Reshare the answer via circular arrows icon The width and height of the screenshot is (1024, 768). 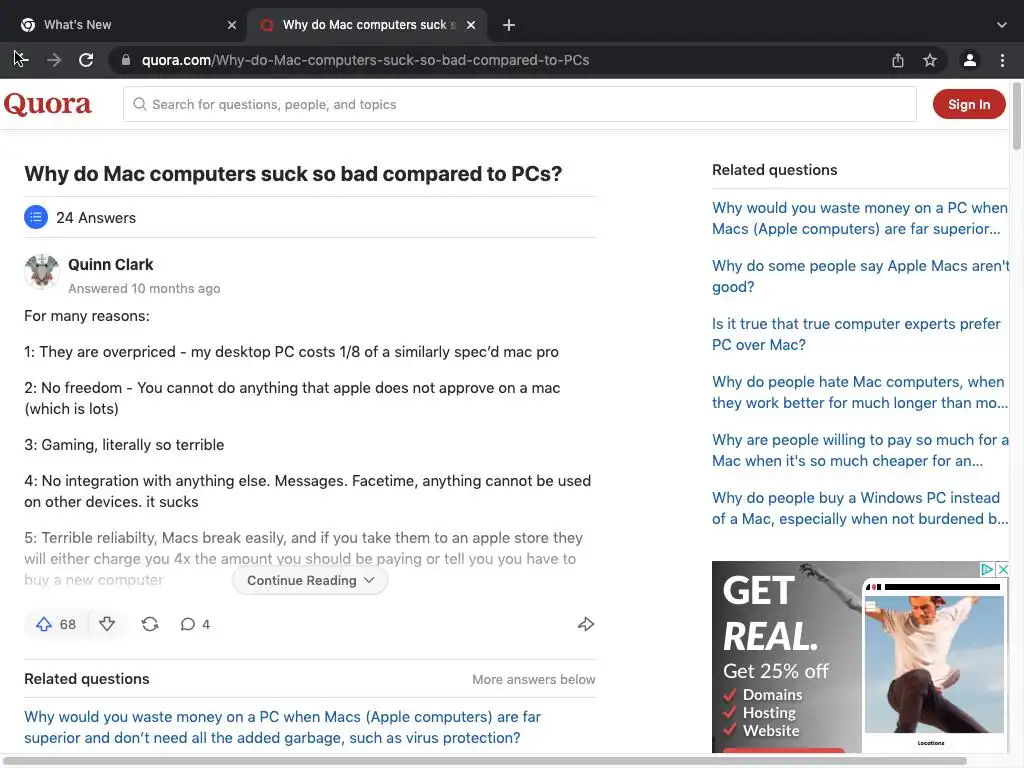pyautogui.click(x=150, y=624)
